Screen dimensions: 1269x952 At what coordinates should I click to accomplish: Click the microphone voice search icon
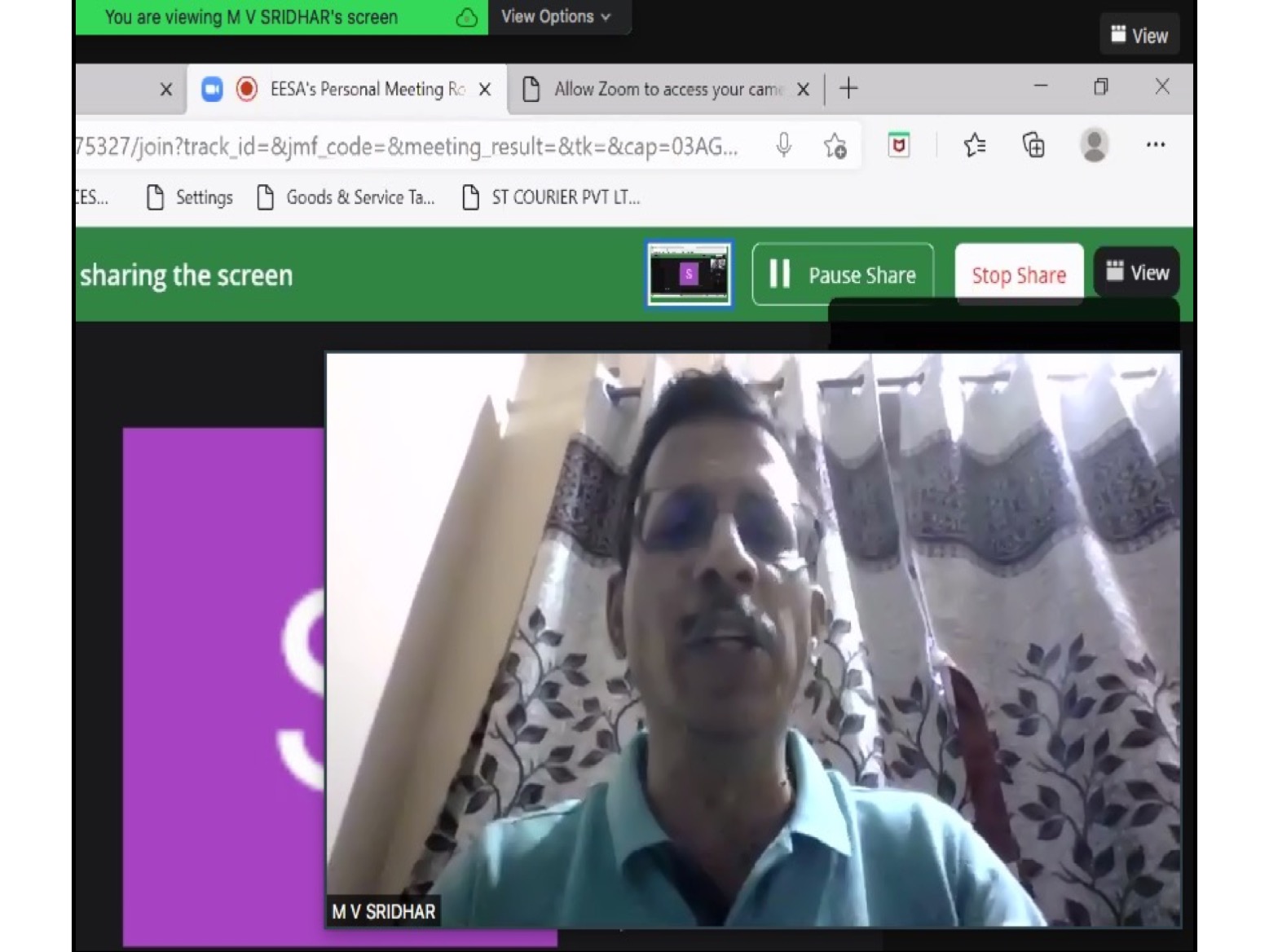(x=783, y=146)
